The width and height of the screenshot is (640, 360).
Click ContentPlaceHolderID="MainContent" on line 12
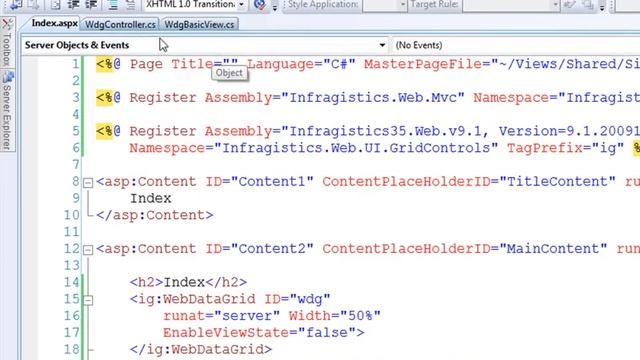pos(465,249)
